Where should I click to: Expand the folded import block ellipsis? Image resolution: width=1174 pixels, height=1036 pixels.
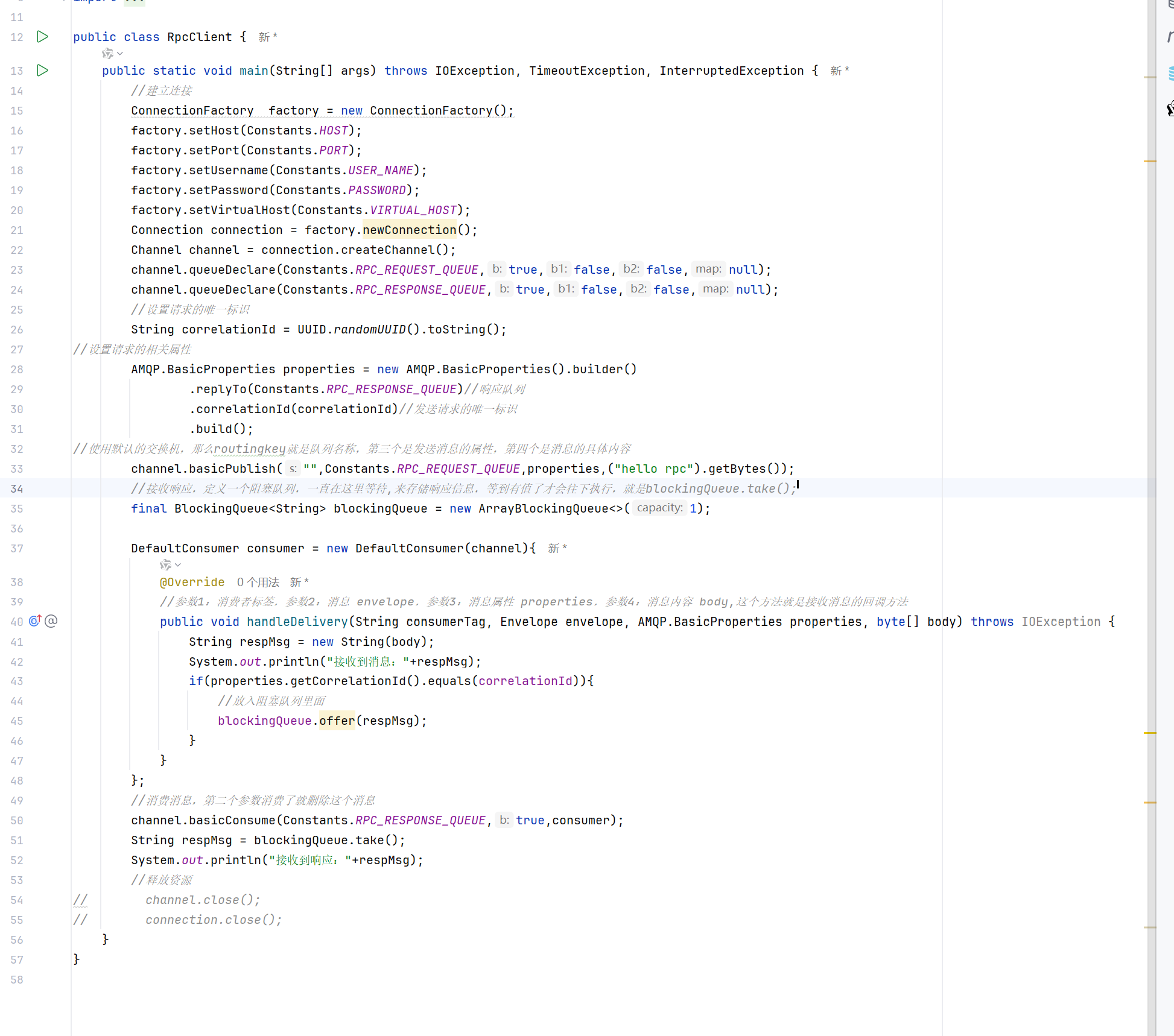[x=134, y=2]
